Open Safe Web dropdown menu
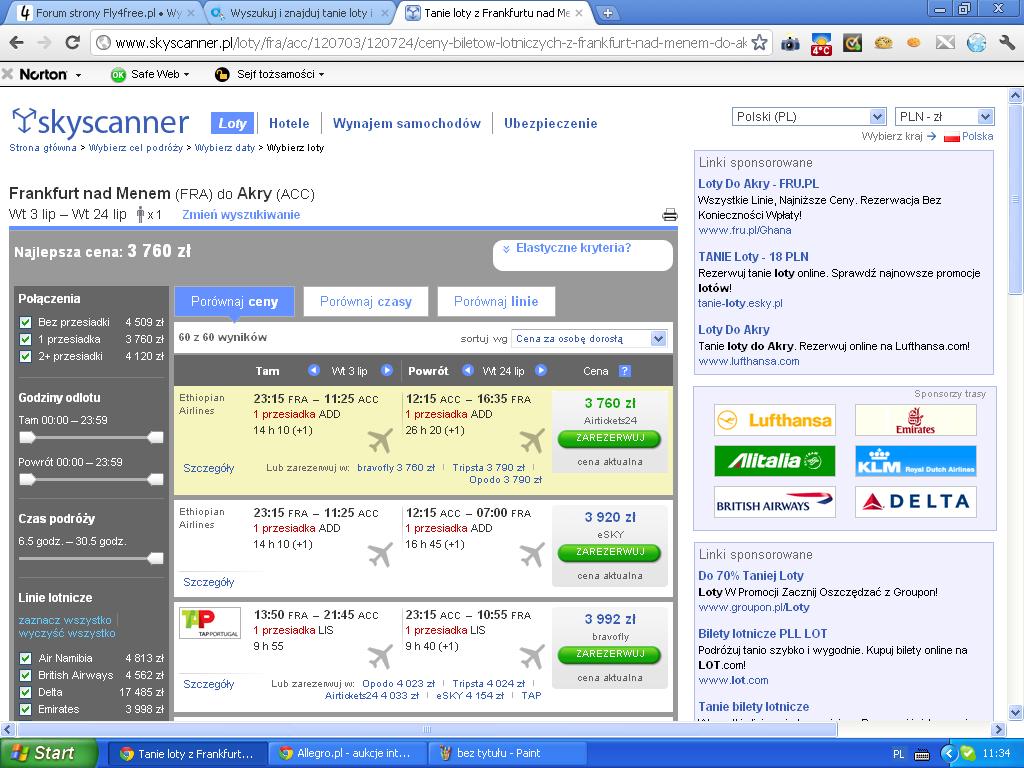The width and height of the screenshot is (1024, 768). (160, 74)
